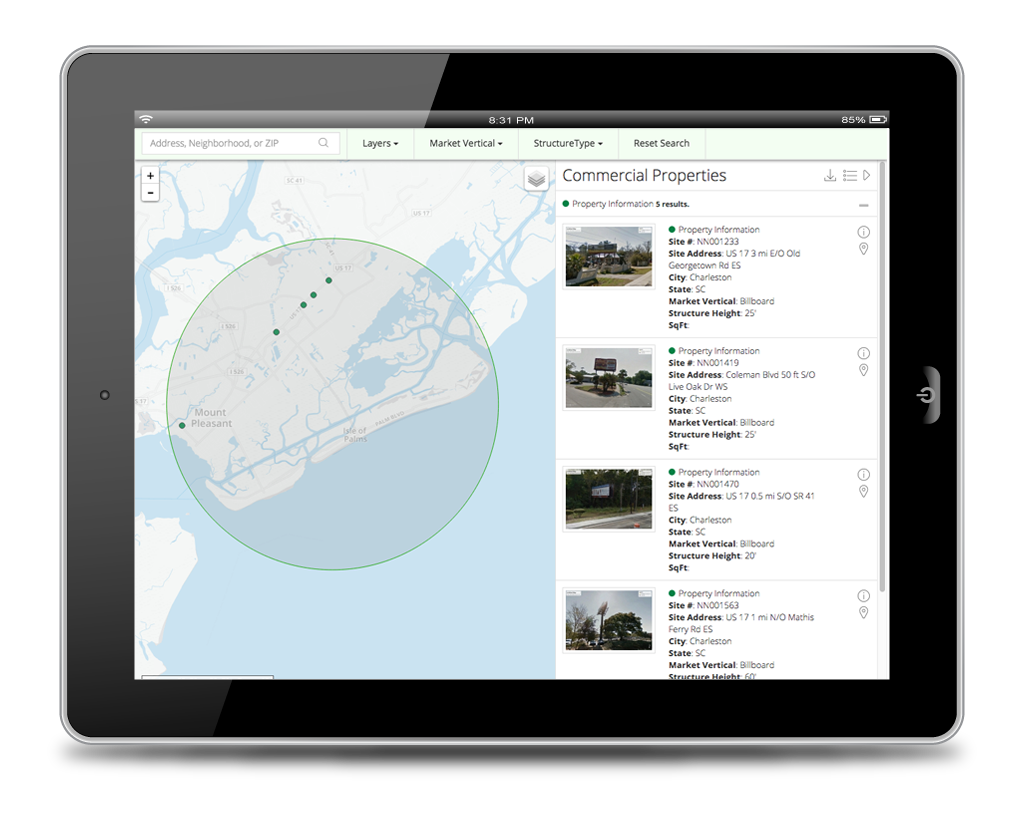Click the 'US 17 1 mi N/O Mathis' address
Viewport: 1024px width, 826px height.
point(770,617)
